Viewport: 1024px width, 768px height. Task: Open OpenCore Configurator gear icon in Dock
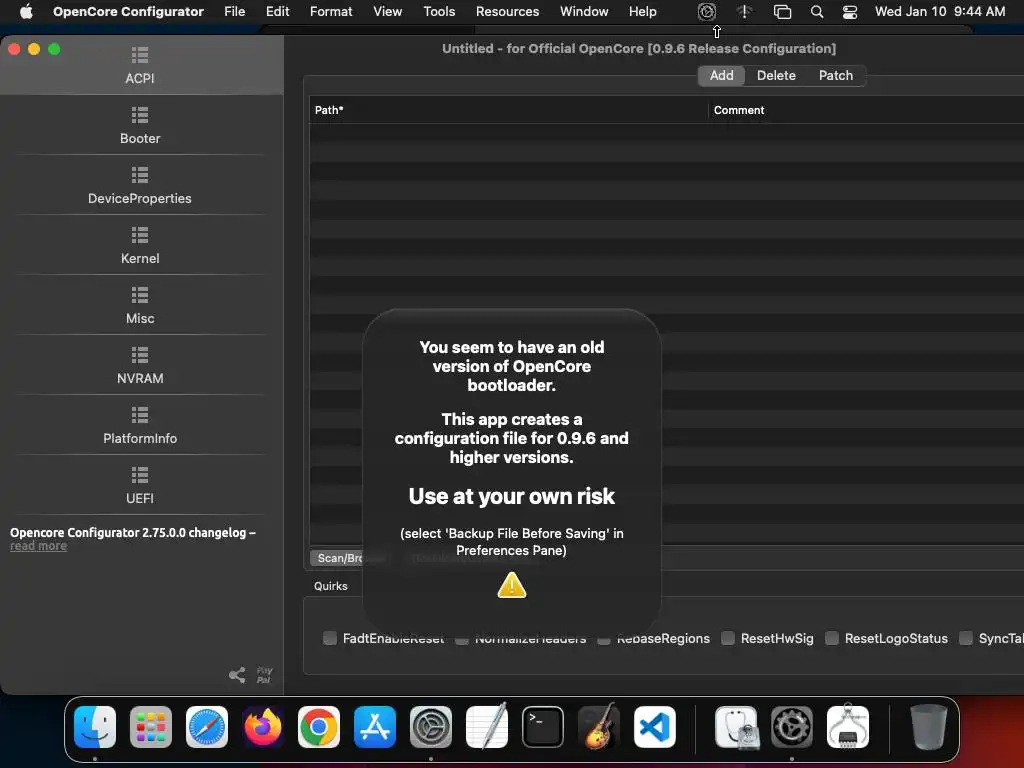pos(792,727)
